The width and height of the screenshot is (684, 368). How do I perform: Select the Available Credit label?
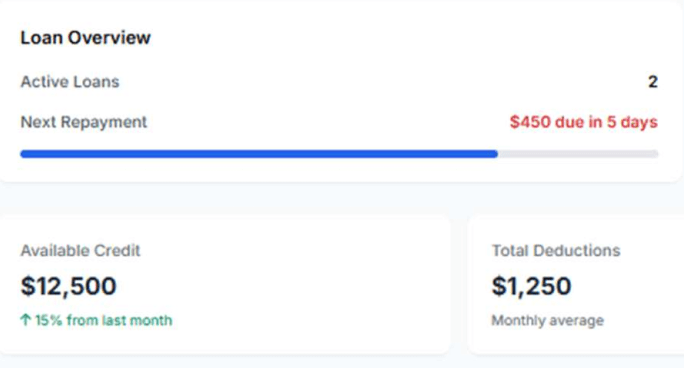point(80,251)
